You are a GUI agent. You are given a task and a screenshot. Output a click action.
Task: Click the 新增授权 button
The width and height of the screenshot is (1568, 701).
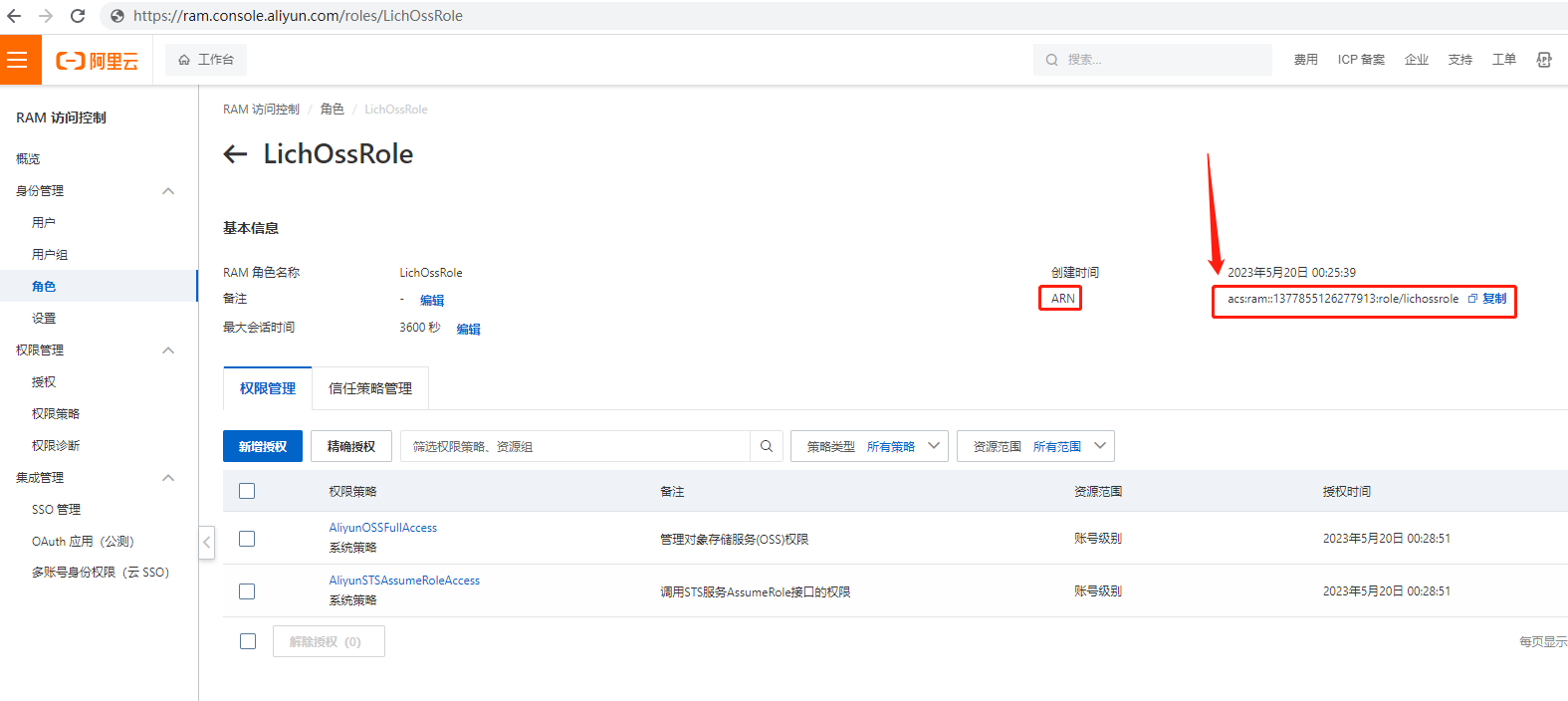(263, 446)
